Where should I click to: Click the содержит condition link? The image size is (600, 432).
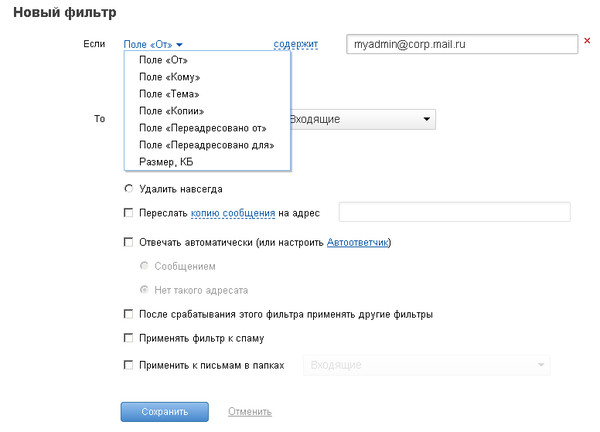click(295, 44)
